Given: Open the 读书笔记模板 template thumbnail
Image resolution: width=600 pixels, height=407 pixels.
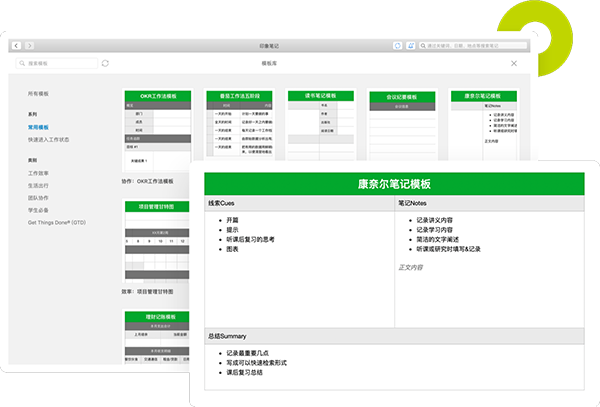Looking at the screenshot, I should (x=321, y=124).
